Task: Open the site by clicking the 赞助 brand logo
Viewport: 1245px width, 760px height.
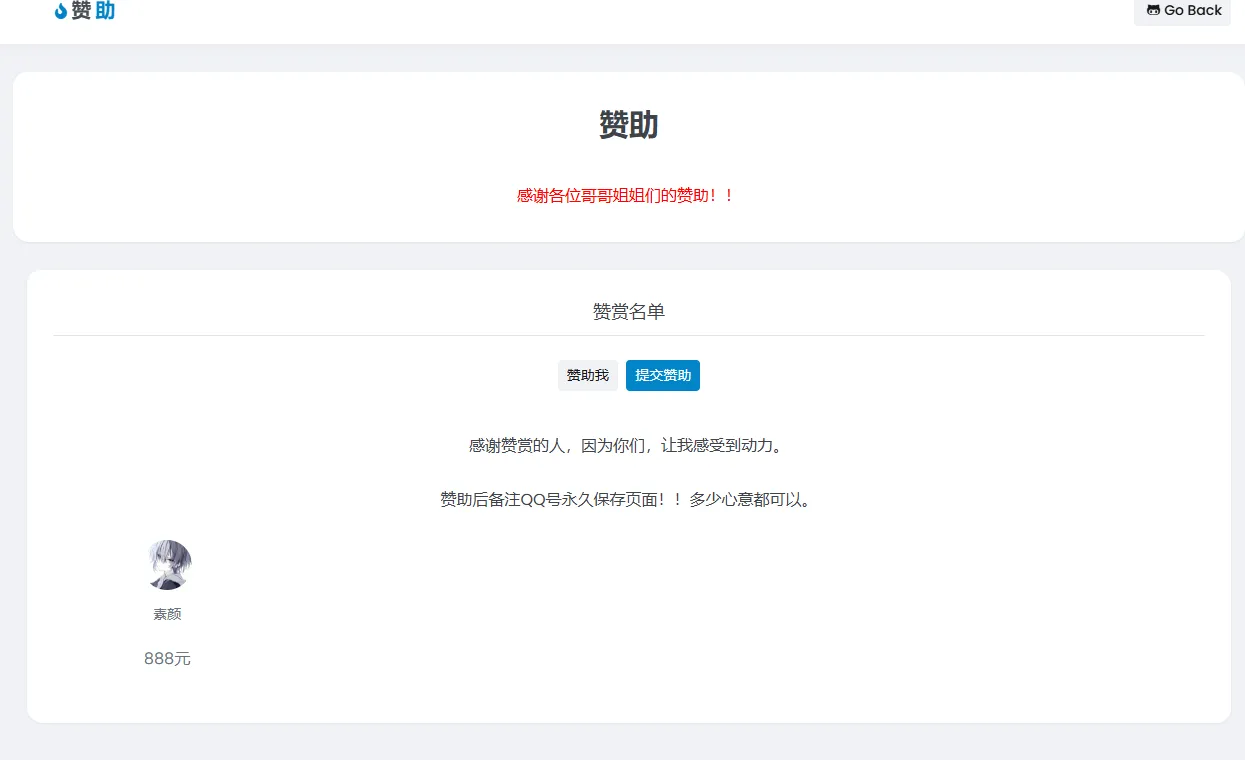Action: 92,11
